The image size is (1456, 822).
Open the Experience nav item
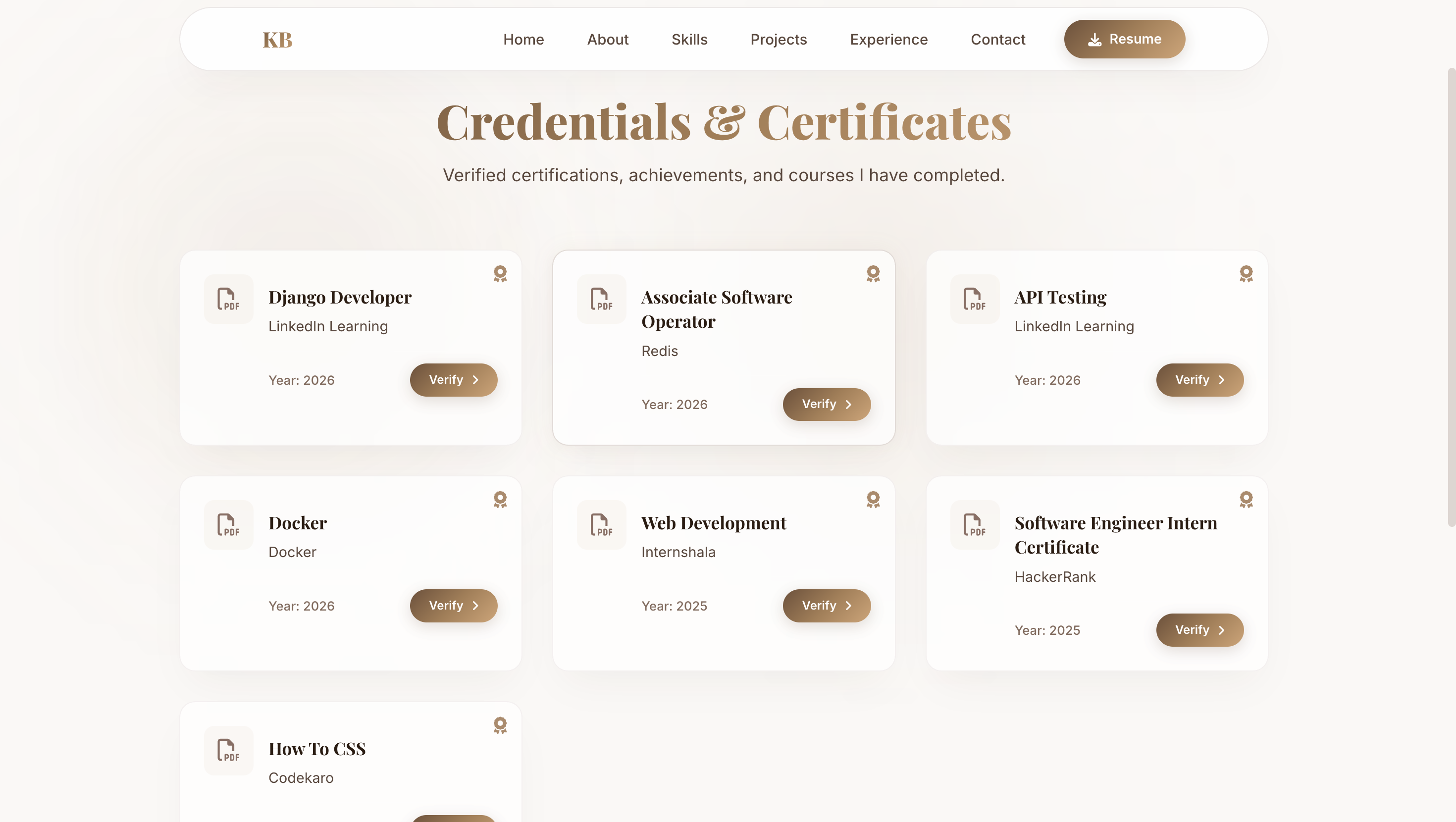pos(888,40)
